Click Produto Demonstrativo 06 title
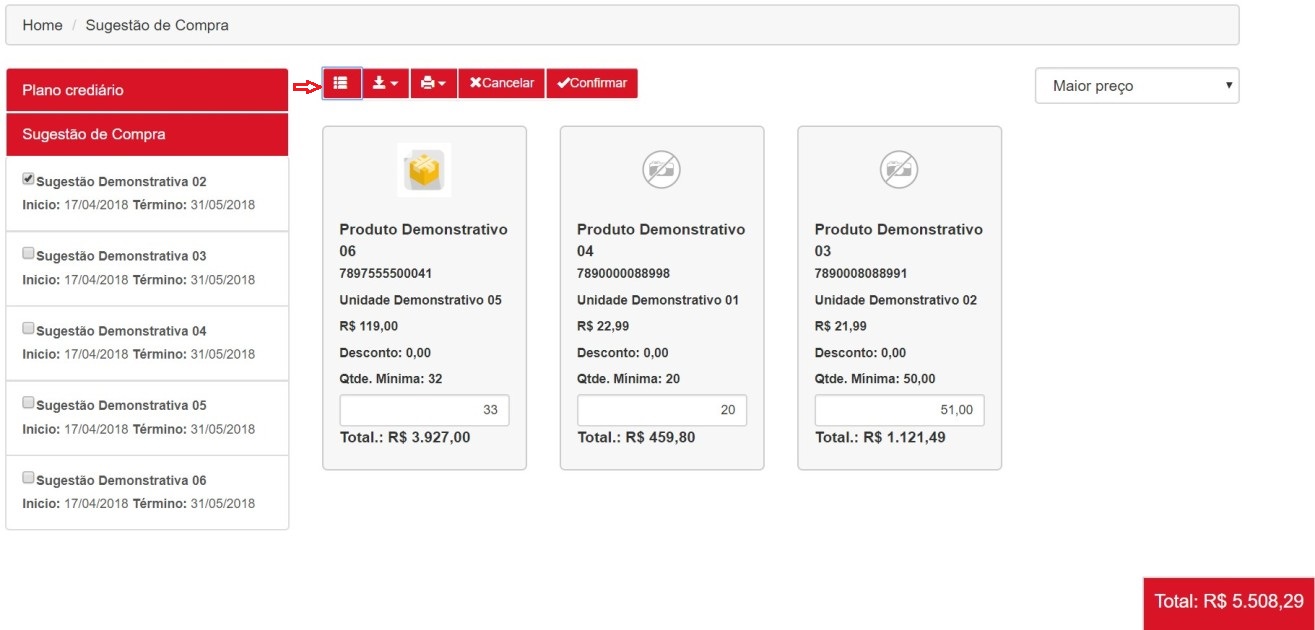 click(x=424, y=240)
